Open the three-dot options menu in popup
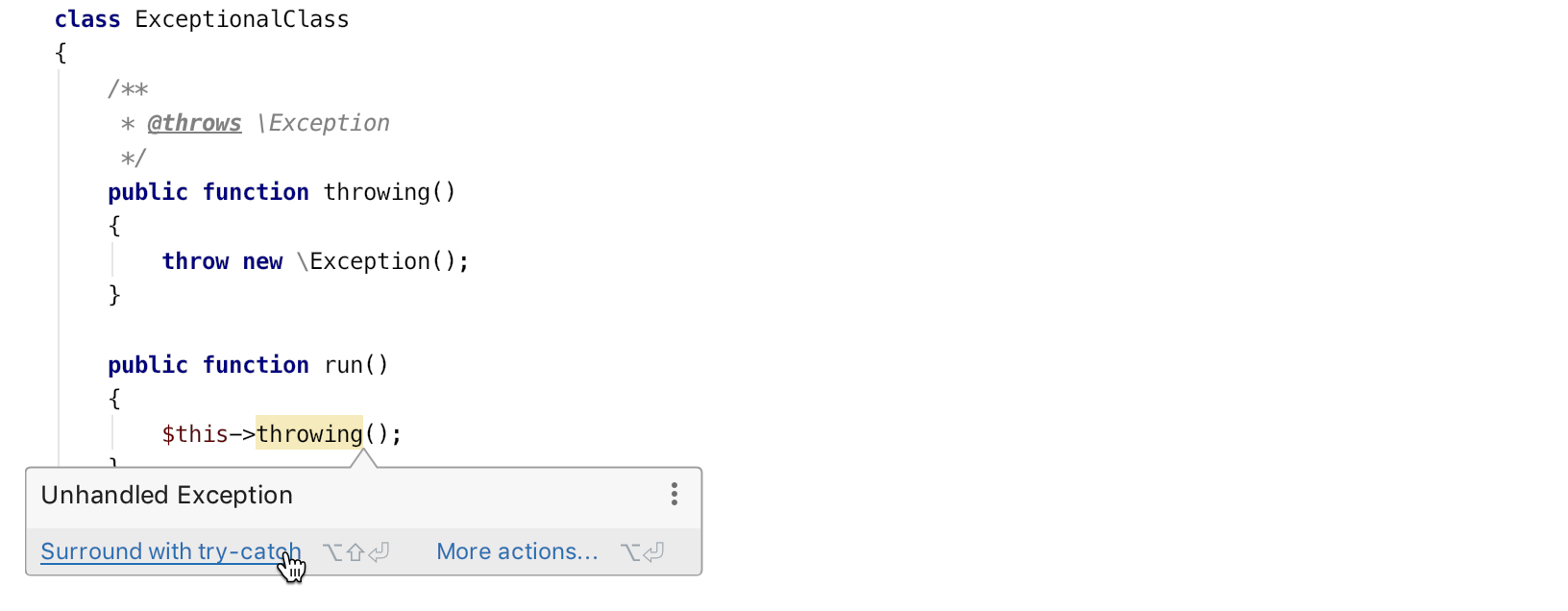The height and width of the screenshot is (611, 1568). (x=674, y=494)
